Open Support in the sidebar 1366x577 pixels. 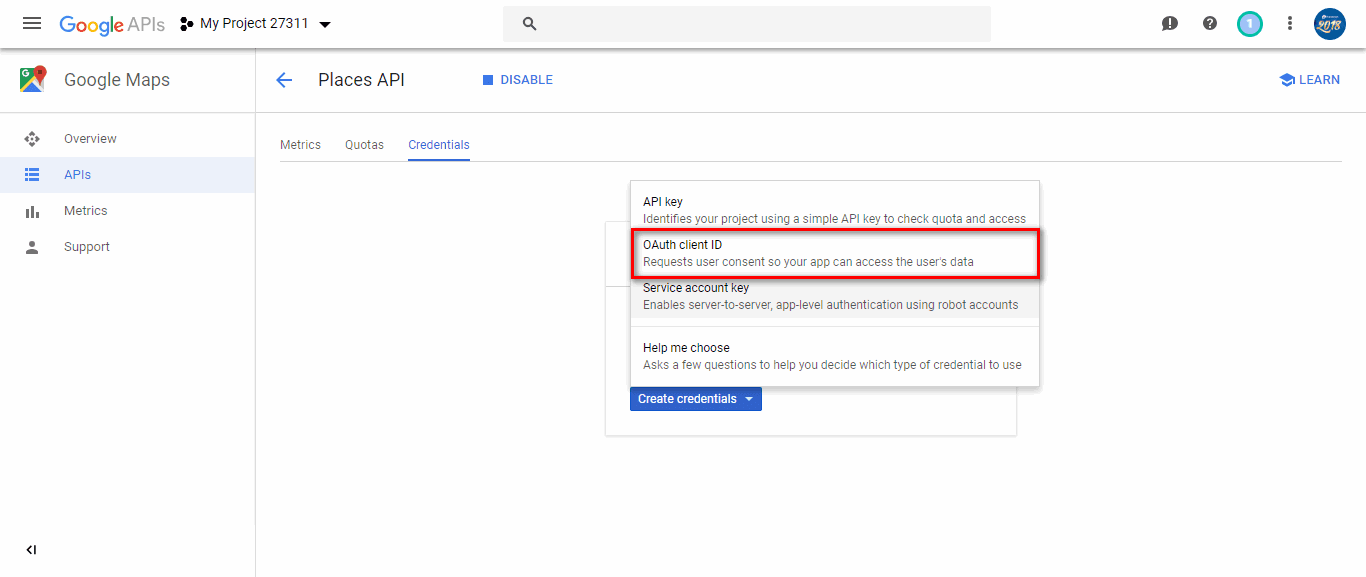click(x=127, y=247)
